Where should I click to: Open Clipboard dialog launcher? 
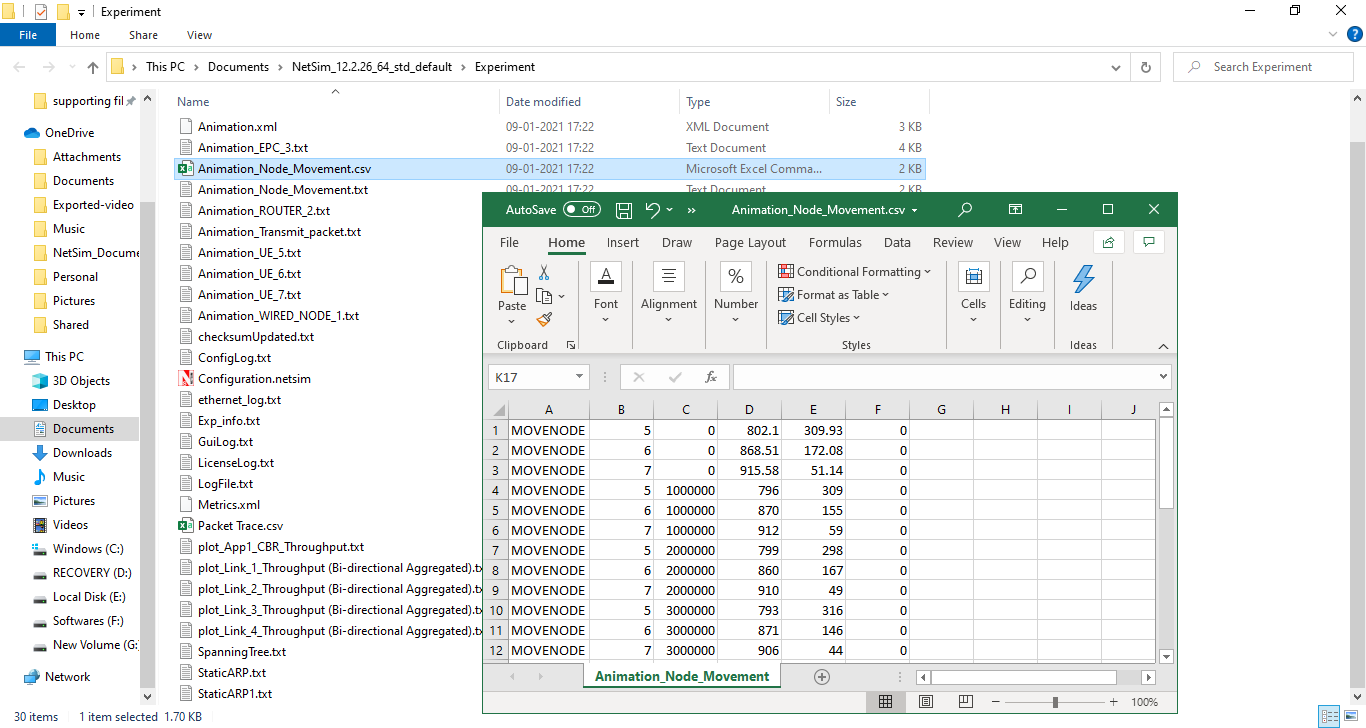[571, 345]
